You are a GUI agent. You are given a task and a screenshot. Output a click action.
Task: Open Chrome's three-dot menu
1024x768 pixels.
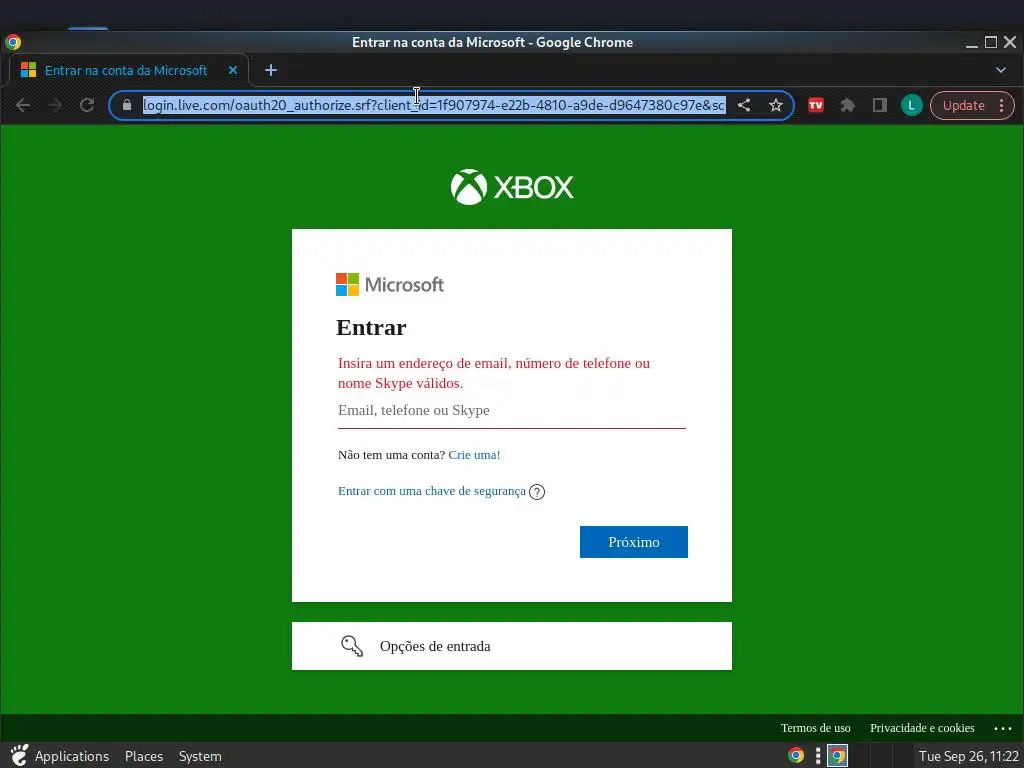pyautogui.click(x=1002, y=105)
